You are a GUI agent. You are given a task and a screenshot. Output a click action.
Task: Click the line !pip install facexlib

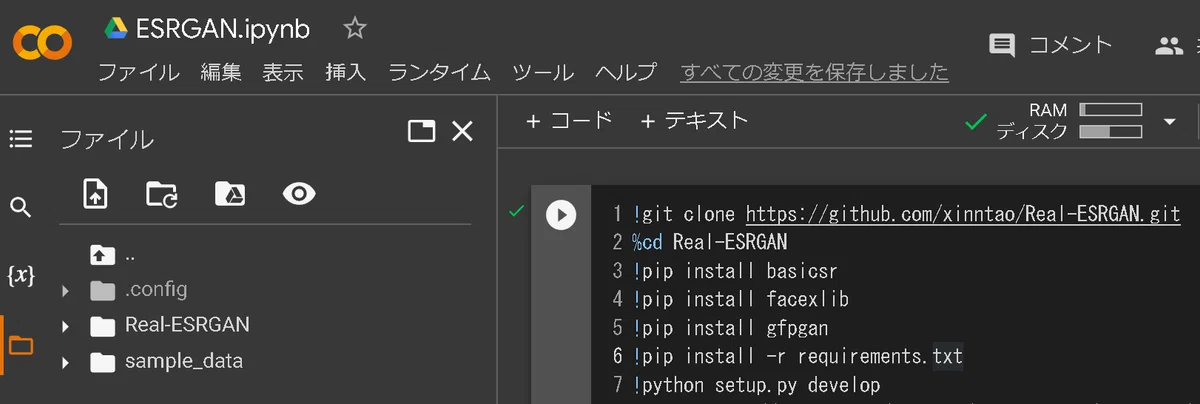coord(740,298)
